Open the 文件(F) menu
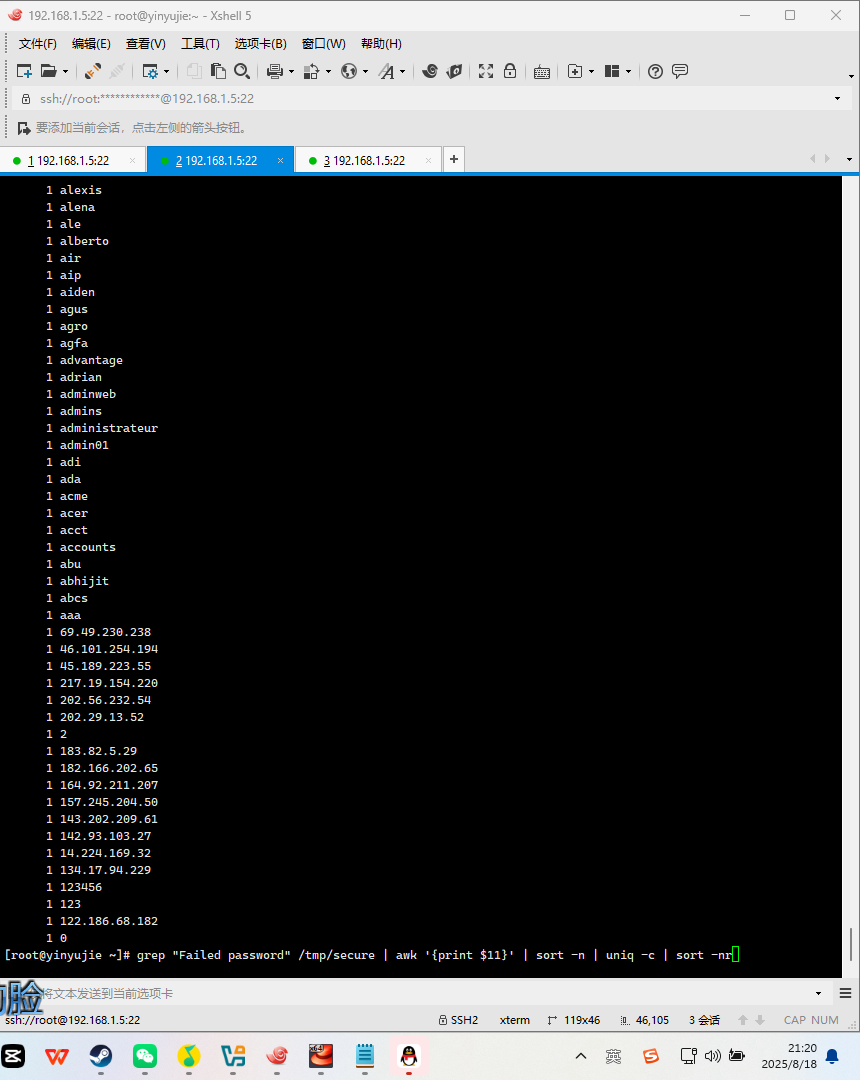Viewport: 860px width, 1080px height. 37,43
